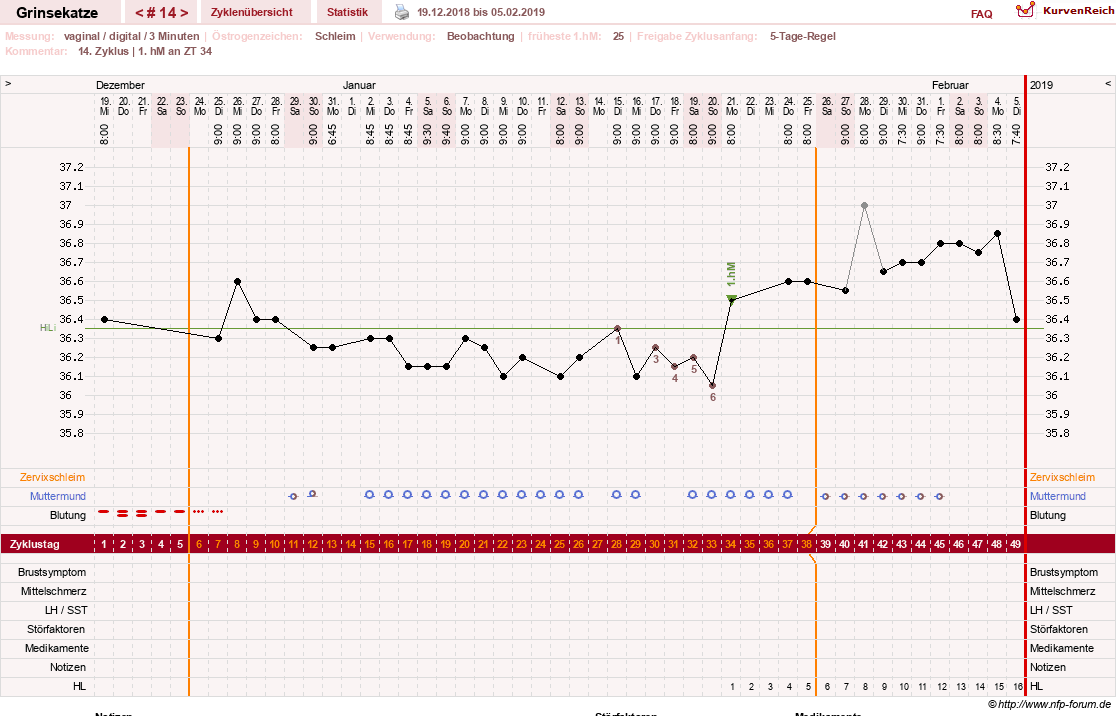This screenshot has width=1116, height=716.
Task: Click the left Mittelschmerz row label
Action: (53, 591)
